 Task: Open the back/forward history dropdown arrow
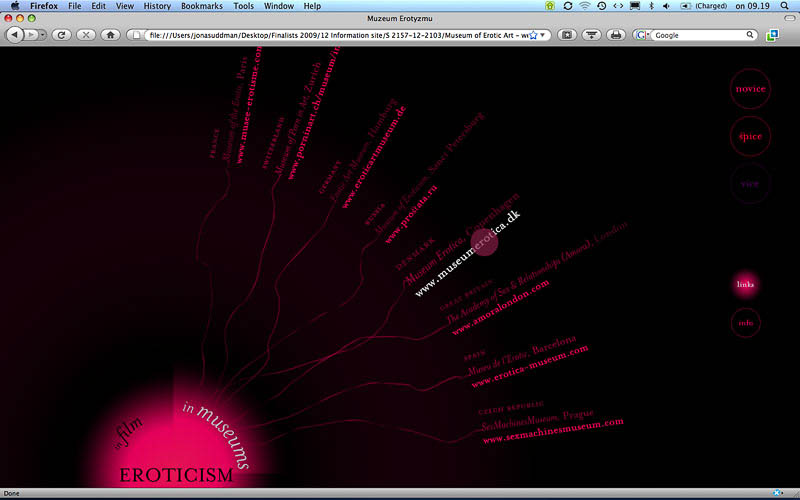(42, 35)
